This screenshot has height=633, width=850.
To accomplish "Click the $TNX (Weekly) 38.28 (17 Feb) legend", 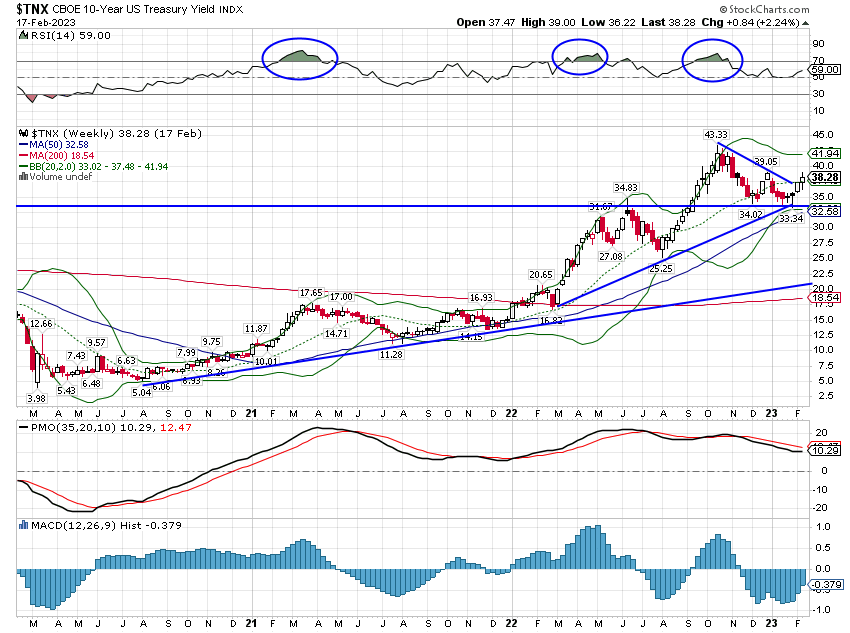I will (x=116, y=133).
